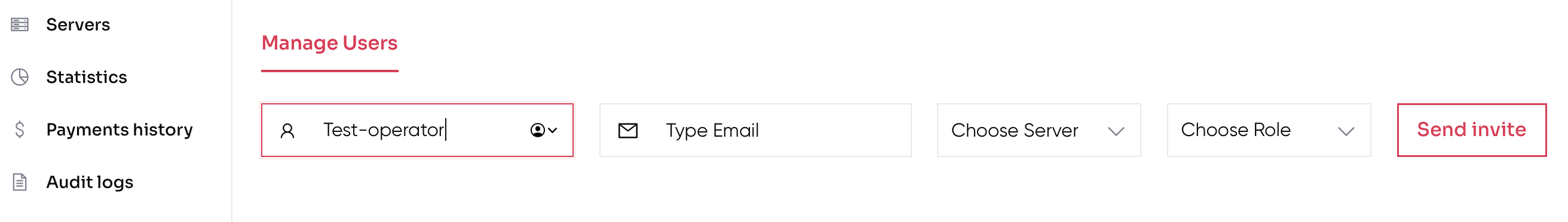
Task: Expand the Choose Server dropdown
Action: point(1039,130)
